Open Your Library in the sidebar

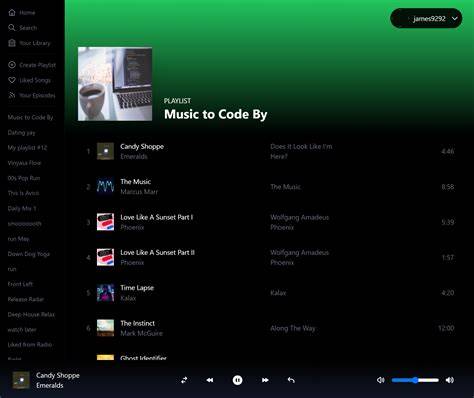pyautogui.click(x=35, y=43)
